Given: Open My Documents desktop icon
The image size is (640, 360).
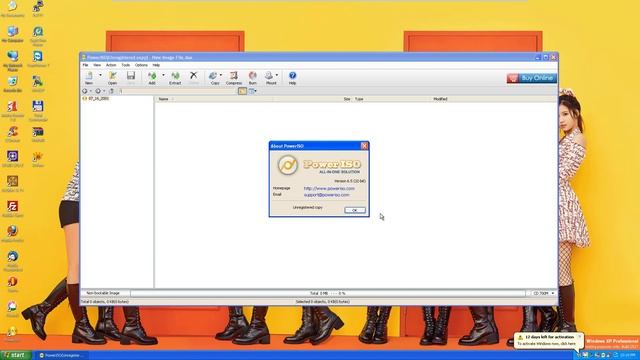Looking at the screenshot, I should coord(13,9).
